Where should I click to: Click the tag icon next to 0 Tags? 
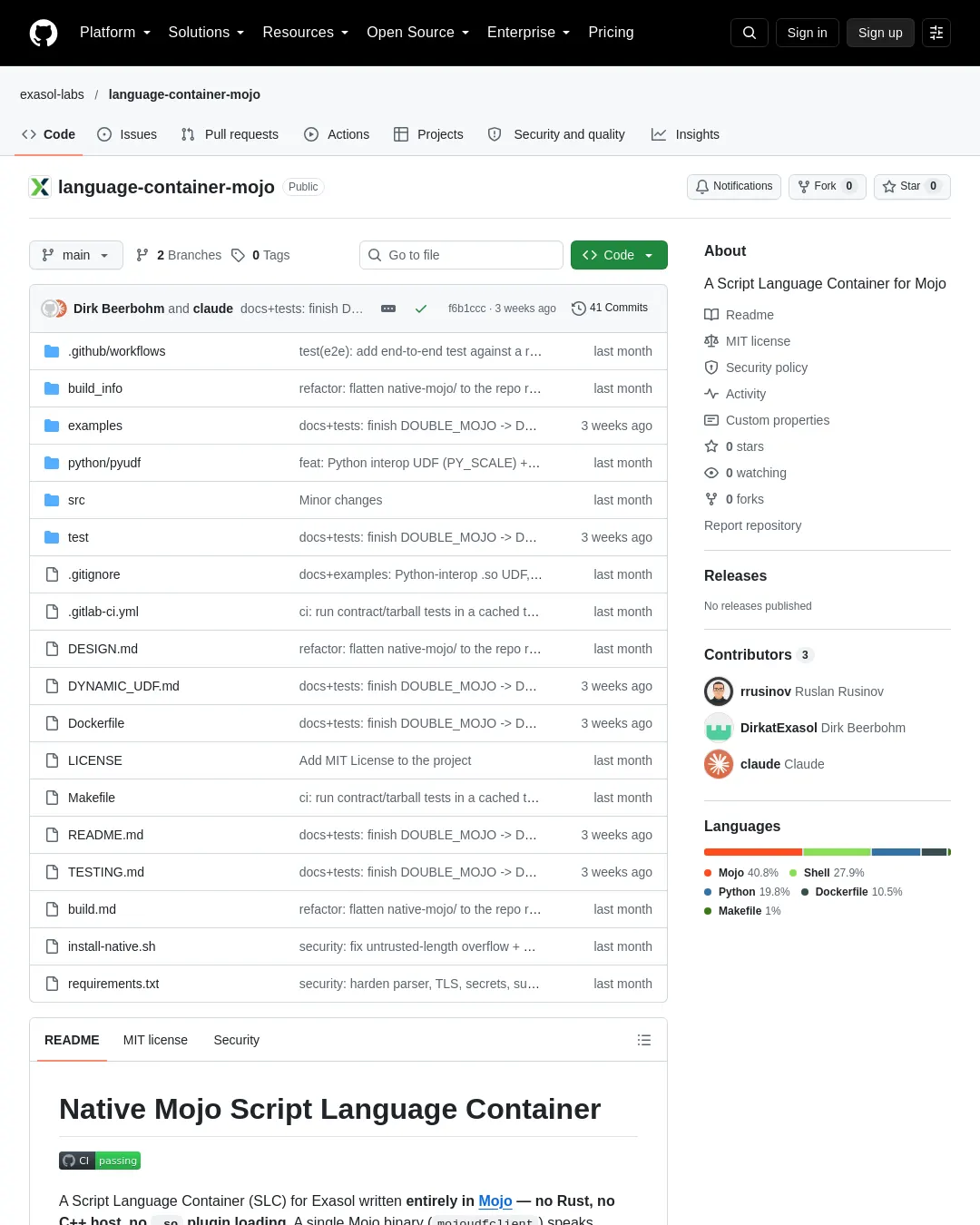[x=238, y=255]
